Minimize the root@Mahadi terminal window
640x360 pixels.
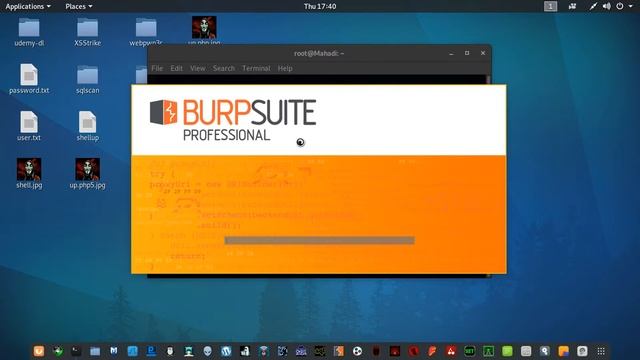coord(451,53)
